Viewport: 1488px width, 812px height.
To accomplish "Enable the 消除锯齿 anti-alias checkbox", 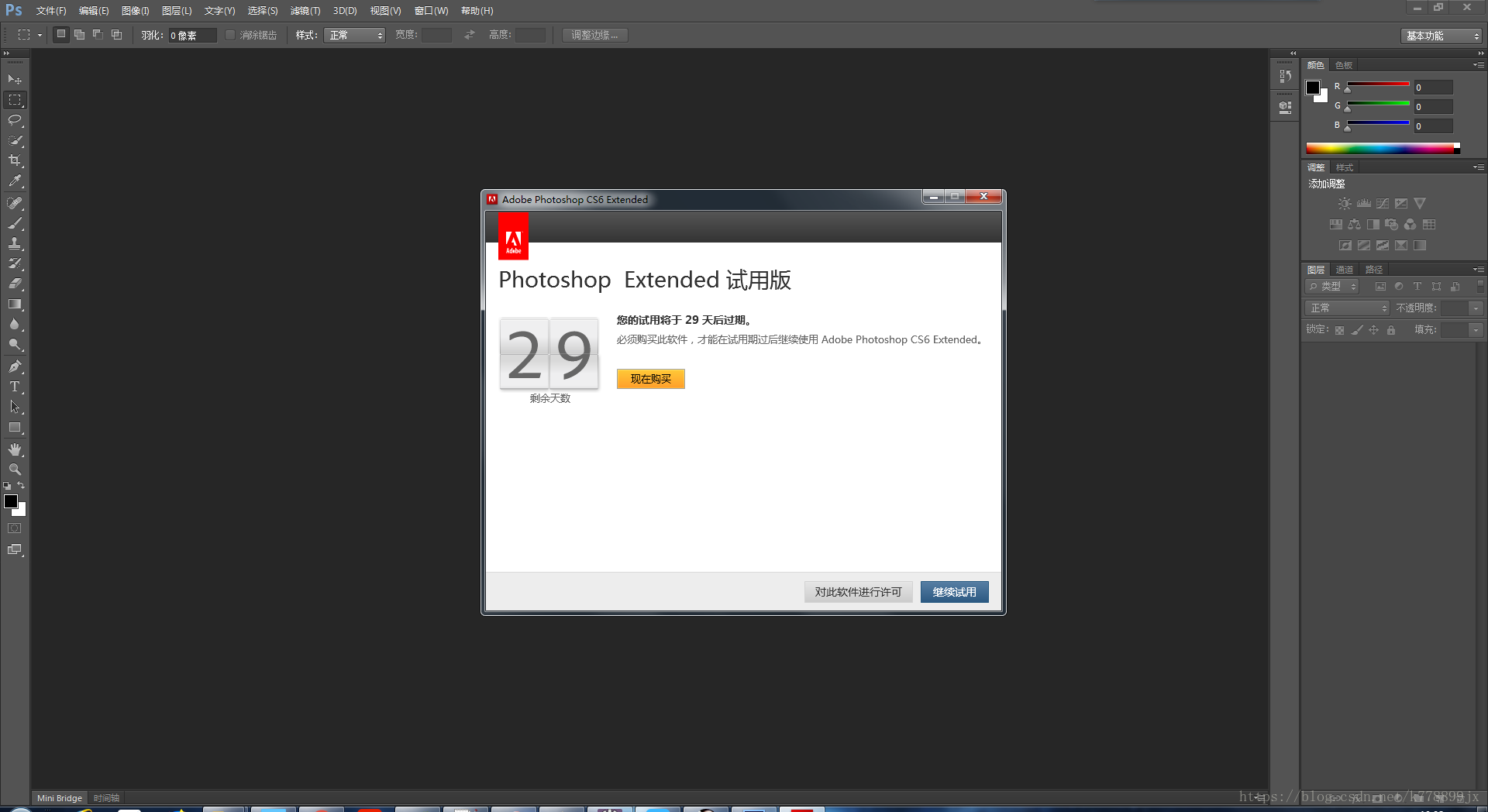I will pos(230,35).
